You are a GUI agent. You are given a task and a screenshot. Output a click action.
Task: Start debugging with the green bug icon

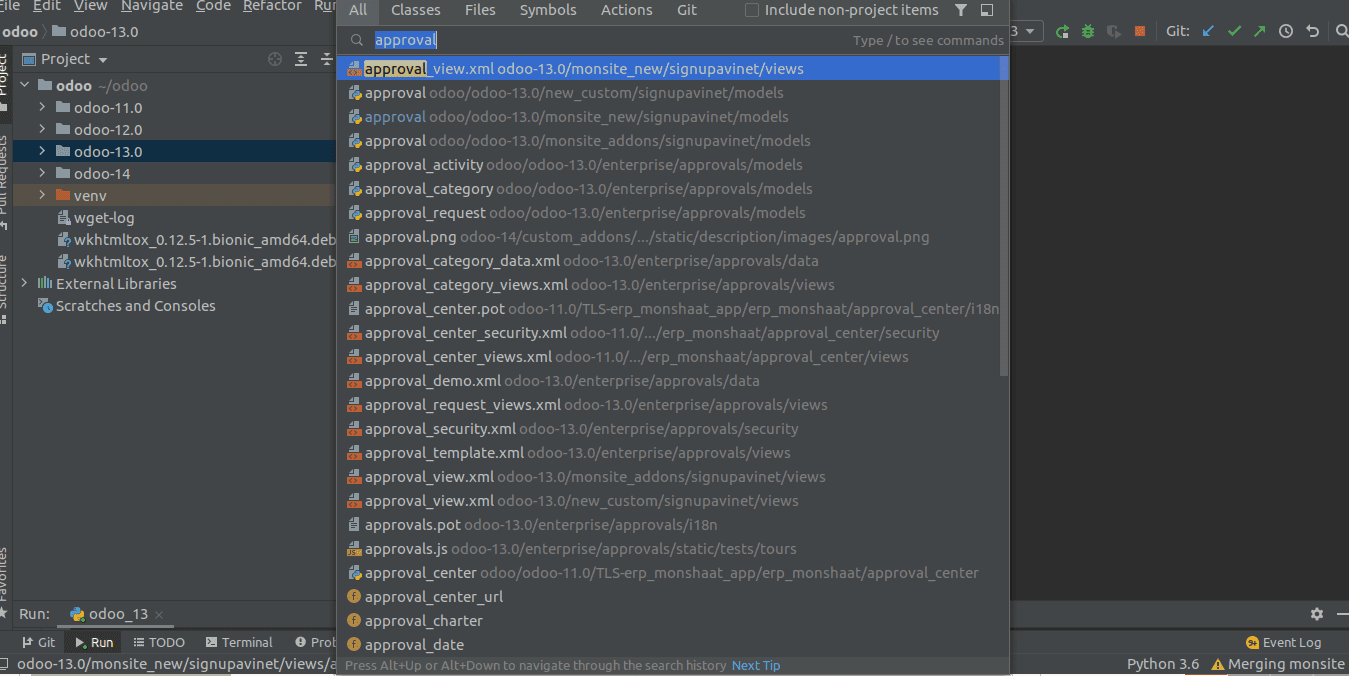[1088, 32]
